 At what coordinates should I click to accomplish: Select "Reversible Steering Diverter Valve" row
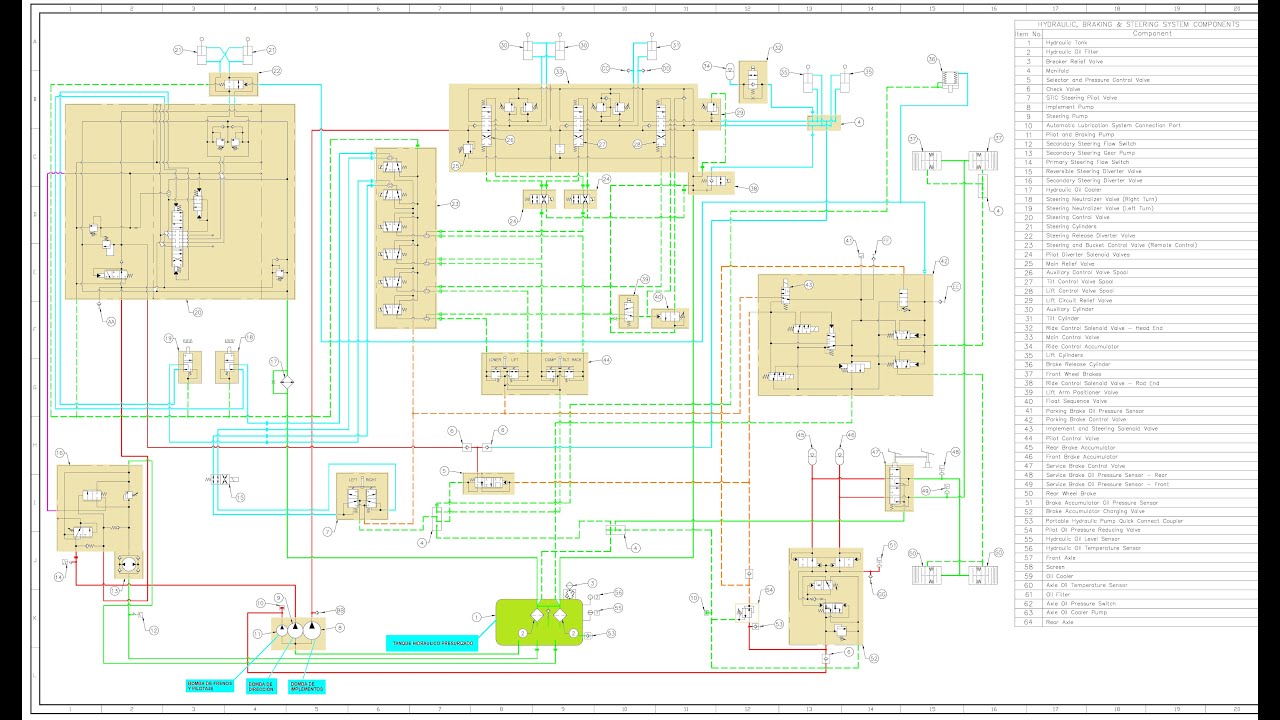coord(1134,171)
